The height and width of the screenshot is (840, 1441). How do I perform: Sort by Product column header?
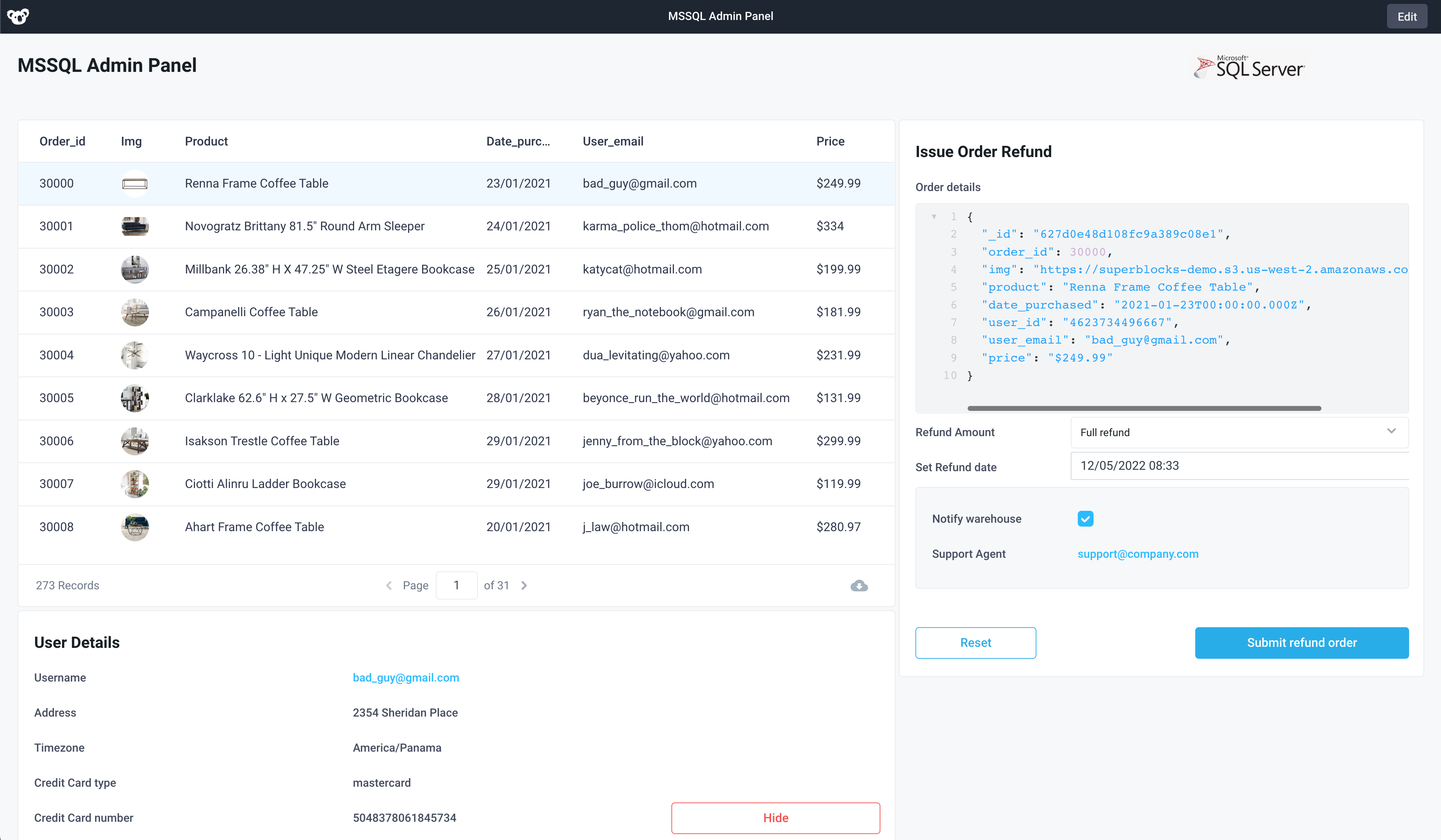(x=207, y=141)
